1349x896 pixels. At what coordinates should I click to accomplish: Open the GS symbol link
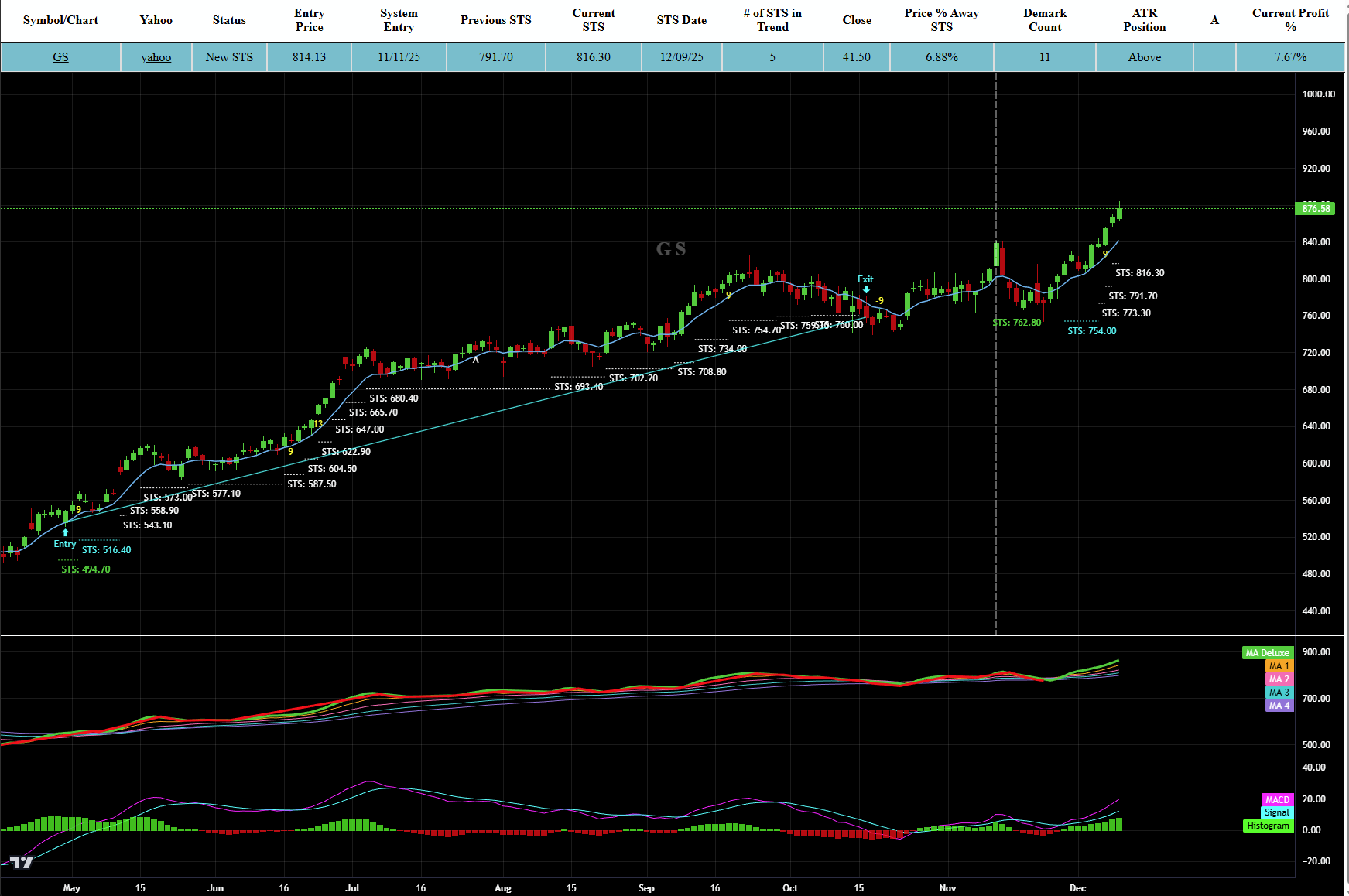point(60,57)
